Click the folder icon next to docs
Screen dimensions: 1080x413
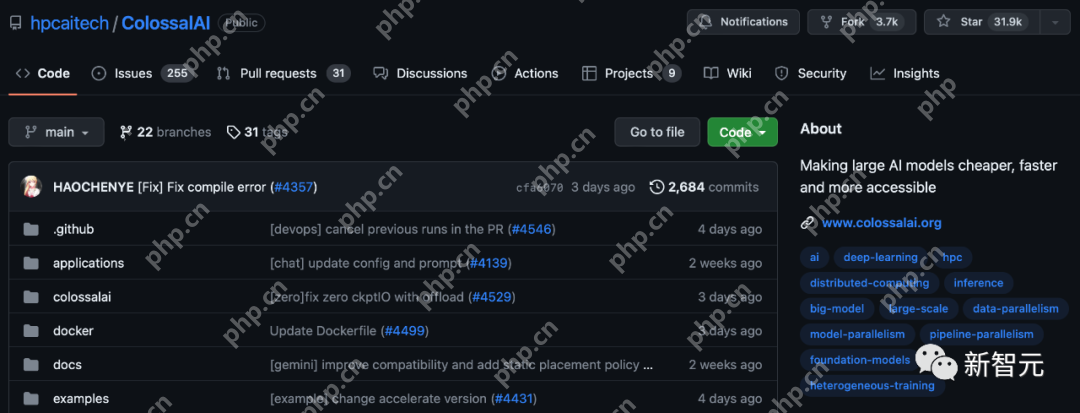click(31, 365)
